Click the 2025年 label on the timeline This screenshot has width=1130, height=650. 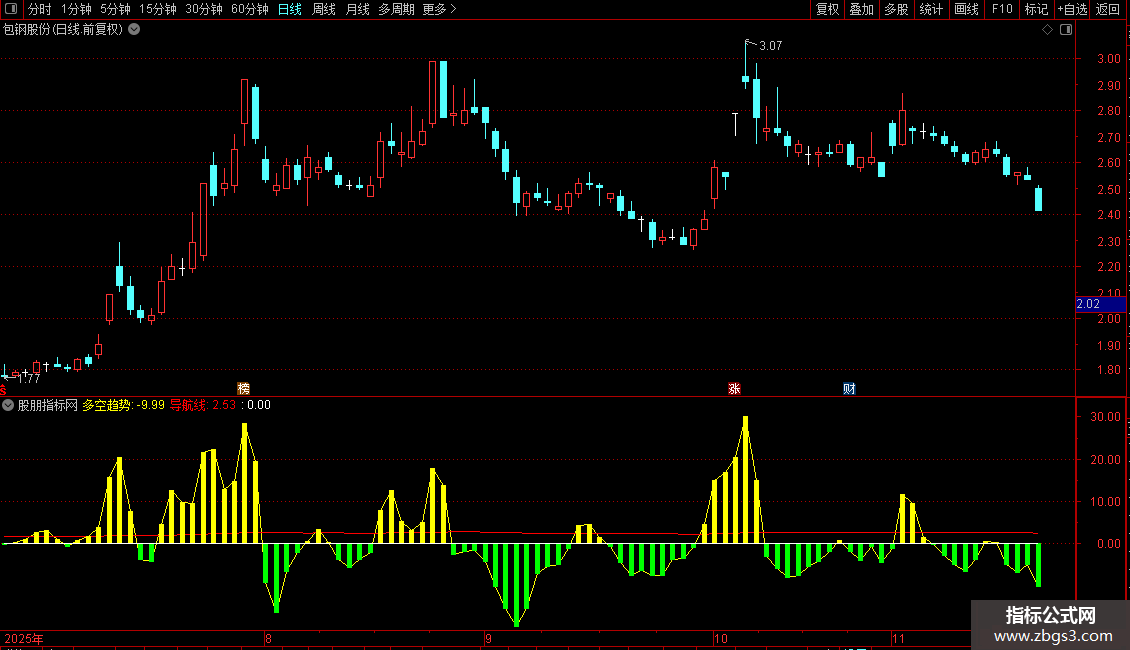[x=24, y=638]
